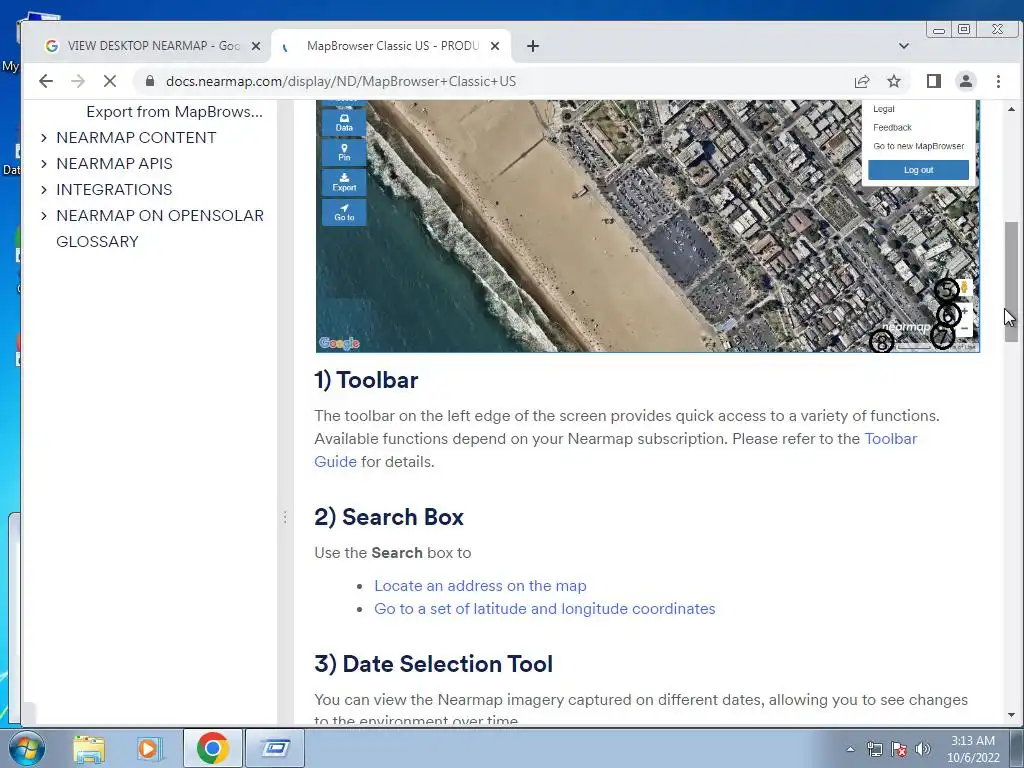Viewport: 1024px width, 768px height.
Task: Click the 3) Date Selection Tool heading
Action: coord(433,664)
